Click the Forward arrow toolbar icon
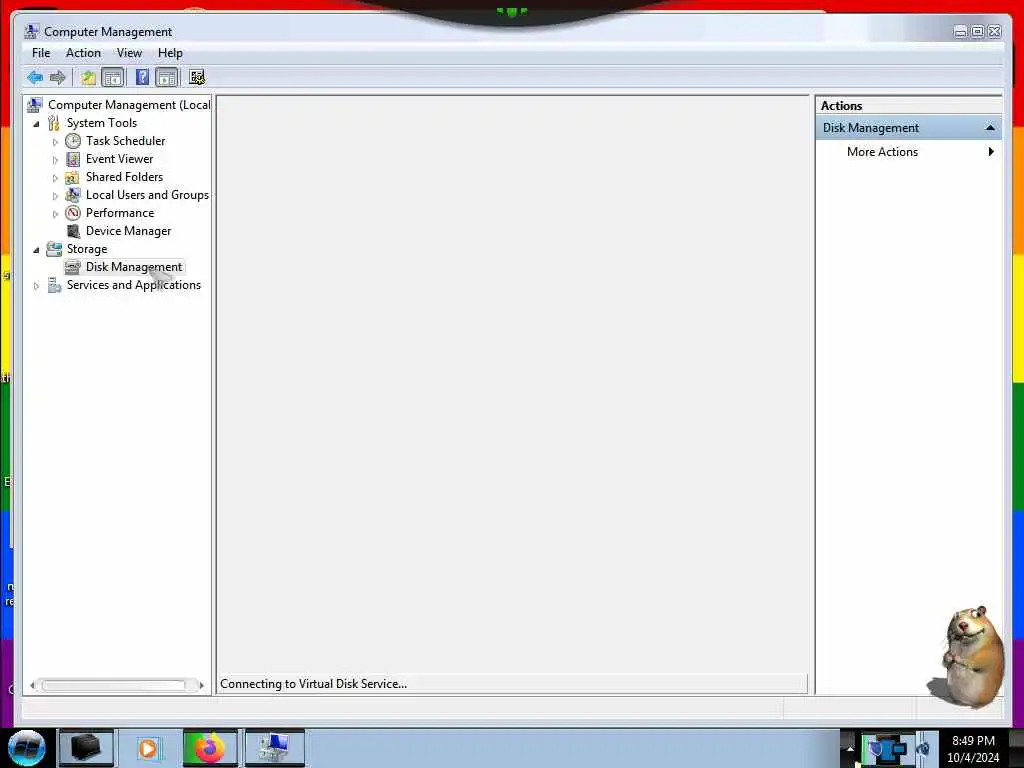This screenshot has width=1024, height=768. pos(57,78)
